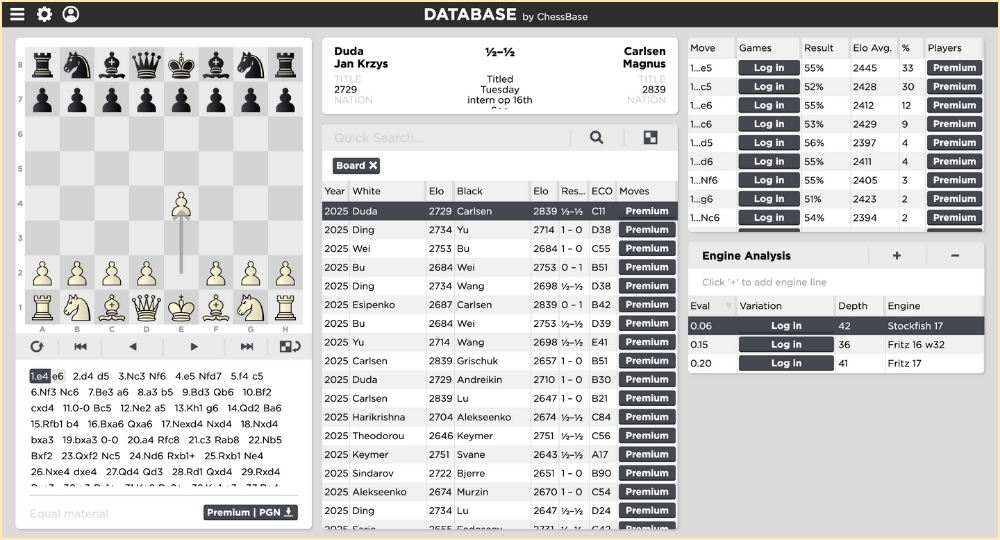Click the white knight on g1
Screen dimensions: 1000x540
[x=251, y=308]
